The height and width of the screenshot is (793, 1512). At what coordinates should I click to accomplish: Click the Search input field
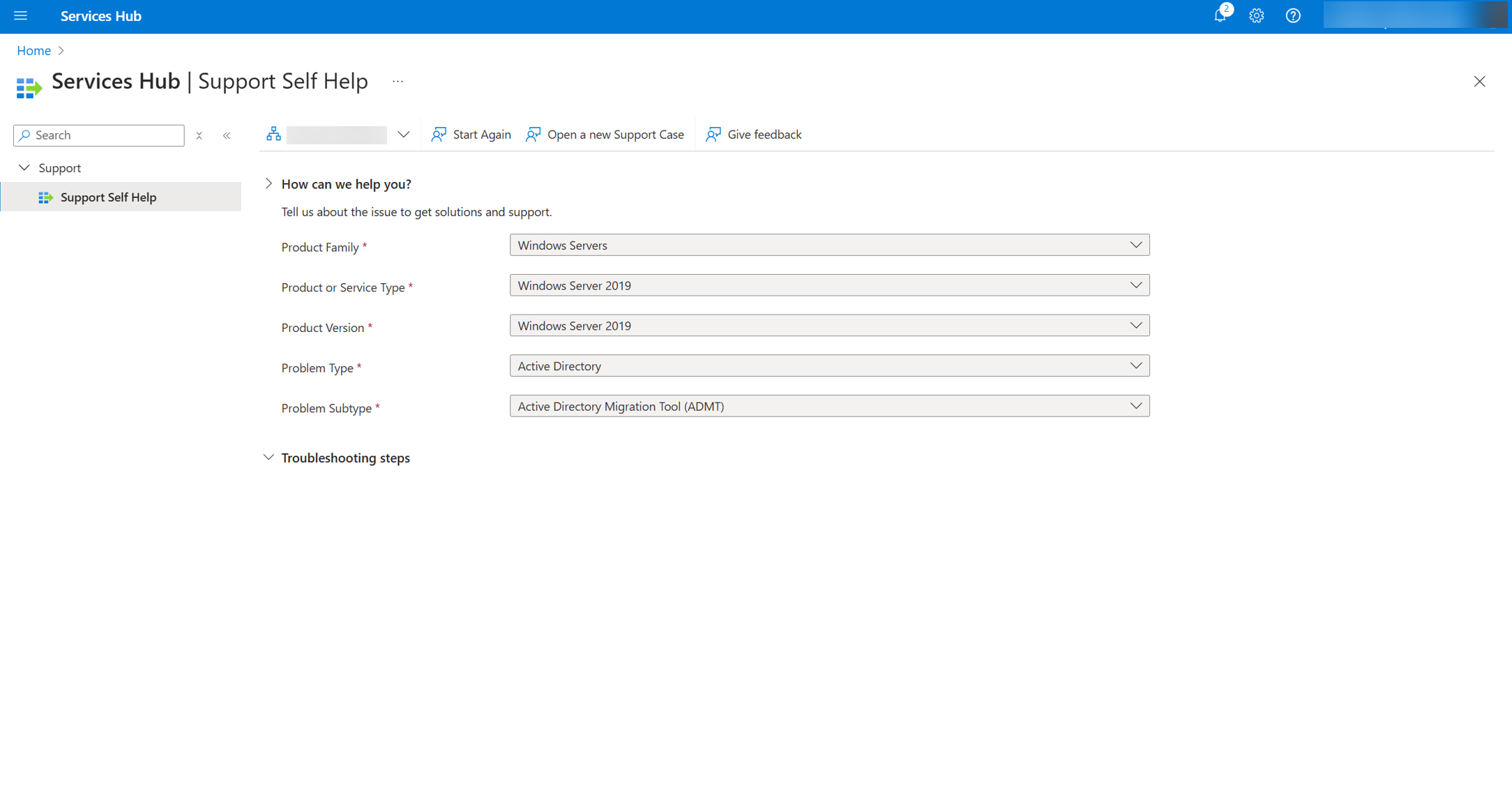[x=99, y=135]
